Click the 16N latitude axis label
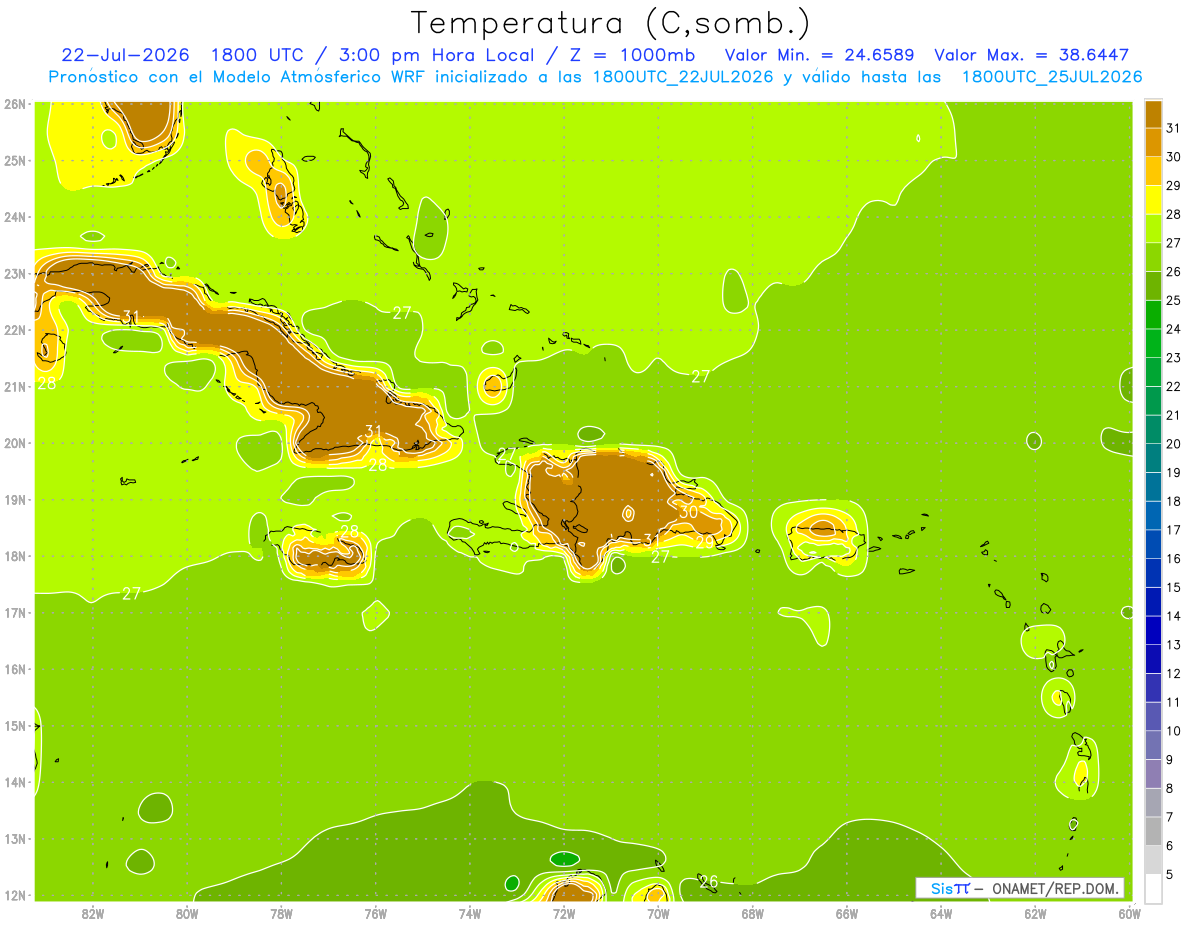The height and width of the screenshot is (927, 1200). point(14,669)
